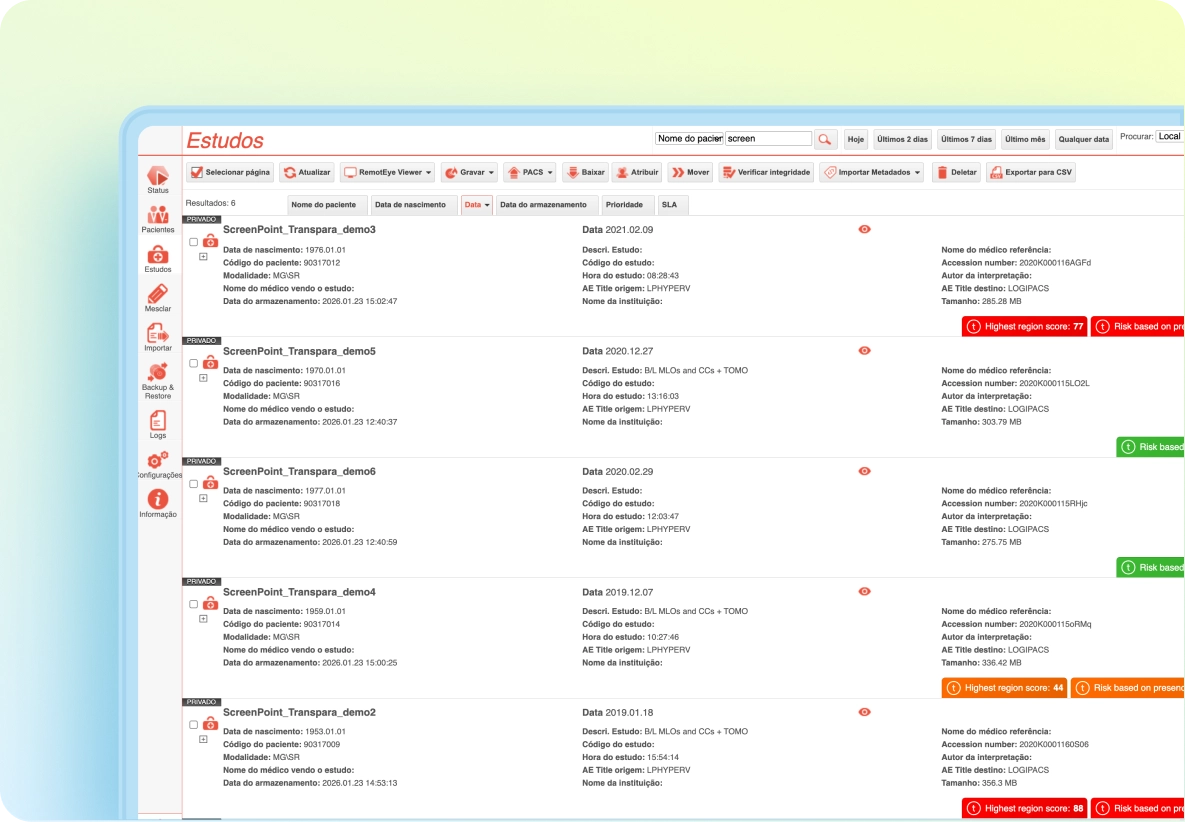Viewport: 1185px width, 822px height.
Task: Filter studies by Último mês
Action: [1026, 139]
